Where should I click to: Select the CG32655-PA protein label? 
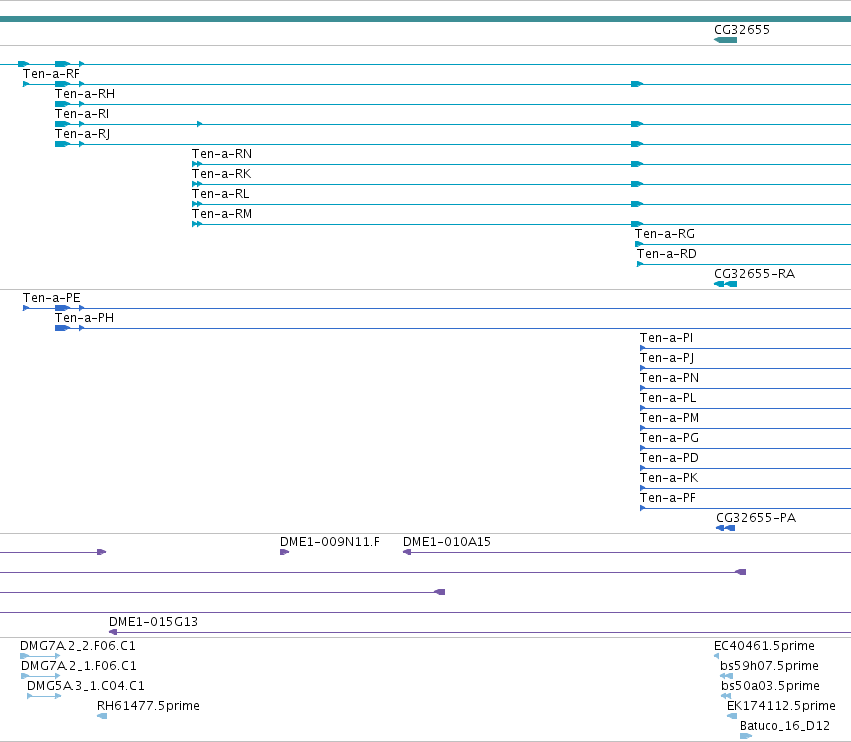coord(756,518)
